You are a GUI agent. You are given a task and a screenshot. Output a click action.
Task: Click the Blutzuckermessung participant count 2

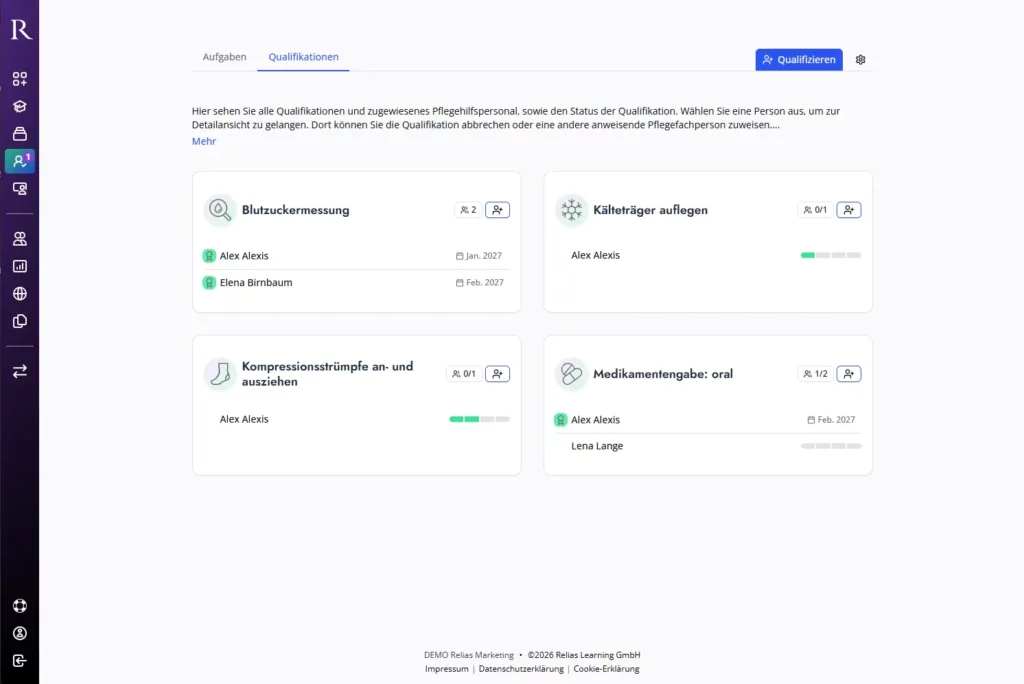click(x=468, y=210)
